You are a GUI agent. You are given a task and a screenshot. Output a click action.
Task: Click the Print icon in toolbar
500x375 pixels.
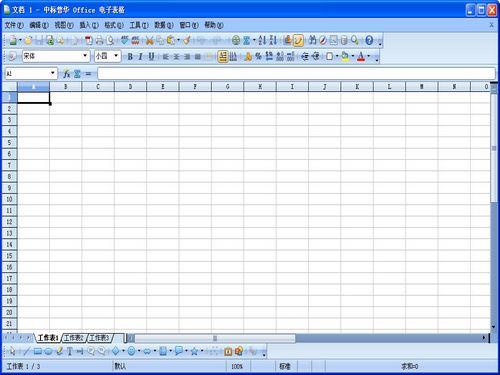coord(99,40)
